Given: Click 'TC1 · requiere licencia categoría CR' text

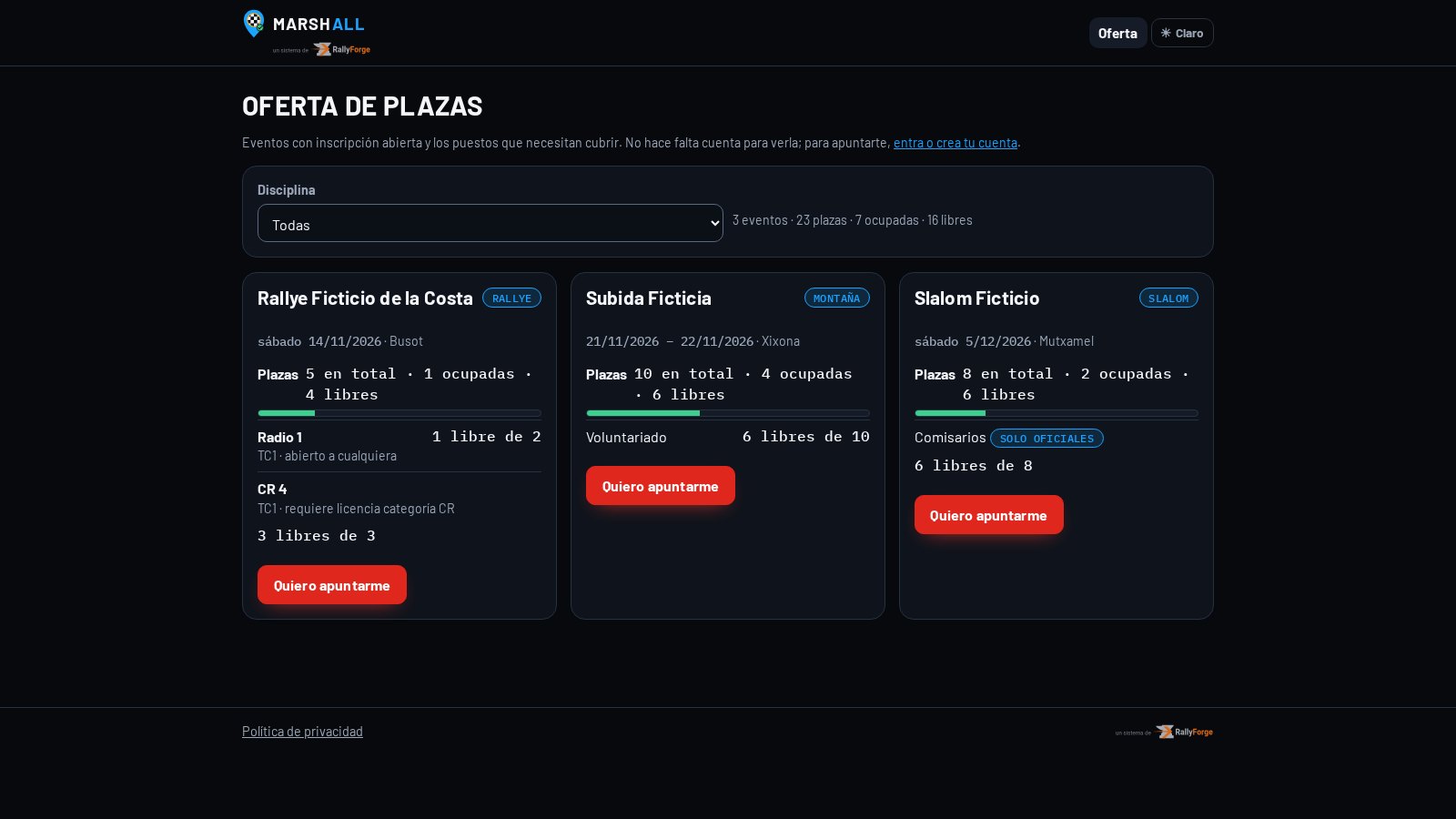Looking at the screenshot, I should tap(356, 509).
